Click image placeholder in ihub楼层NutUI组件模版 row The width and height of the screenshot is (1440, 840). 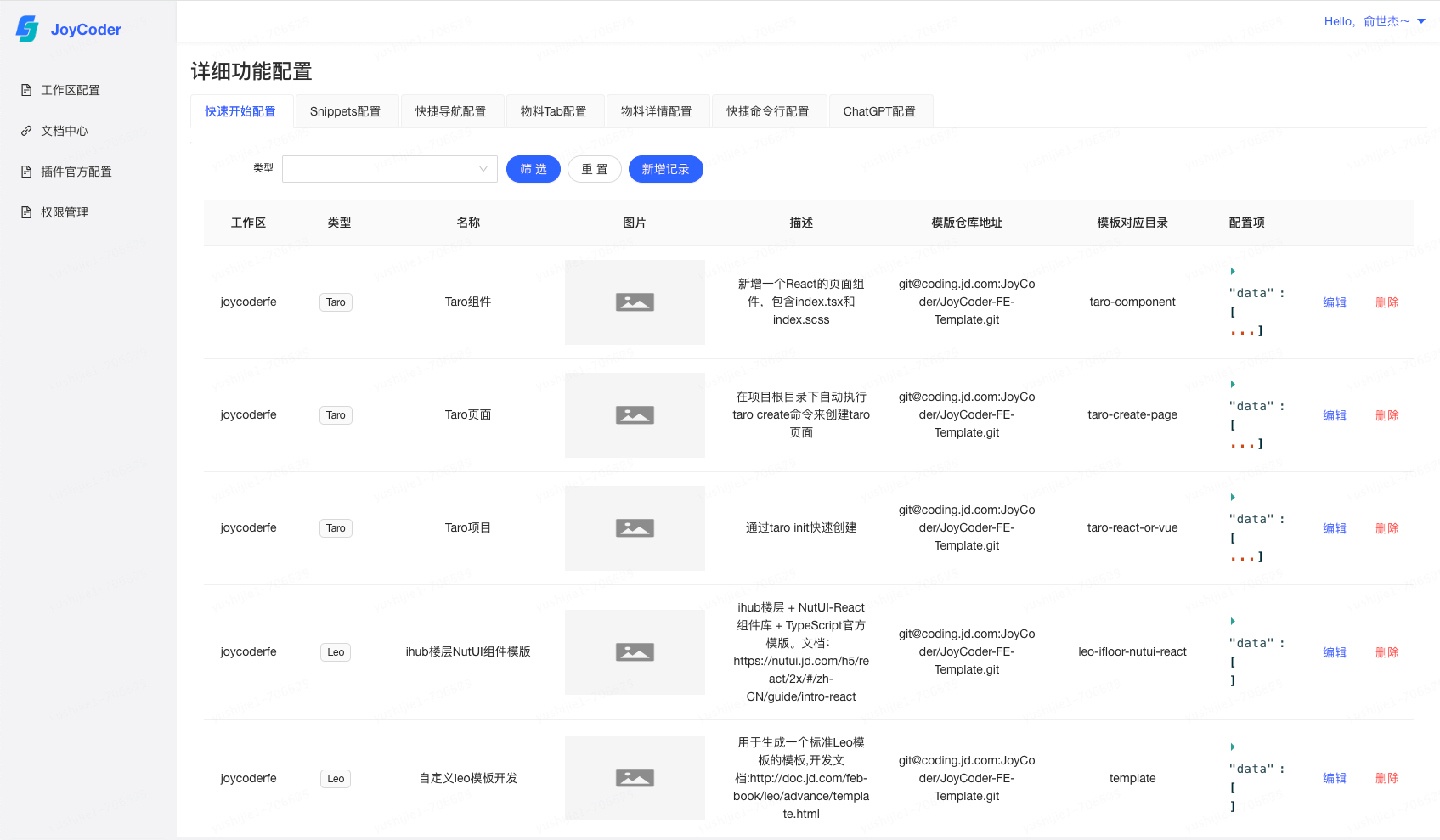(635, 652)
